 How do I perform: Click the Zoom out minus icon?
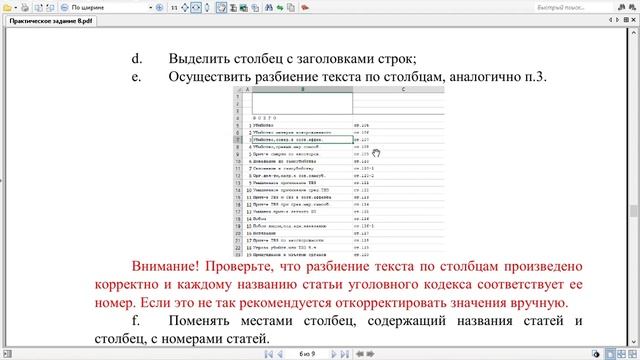[64, 7]
